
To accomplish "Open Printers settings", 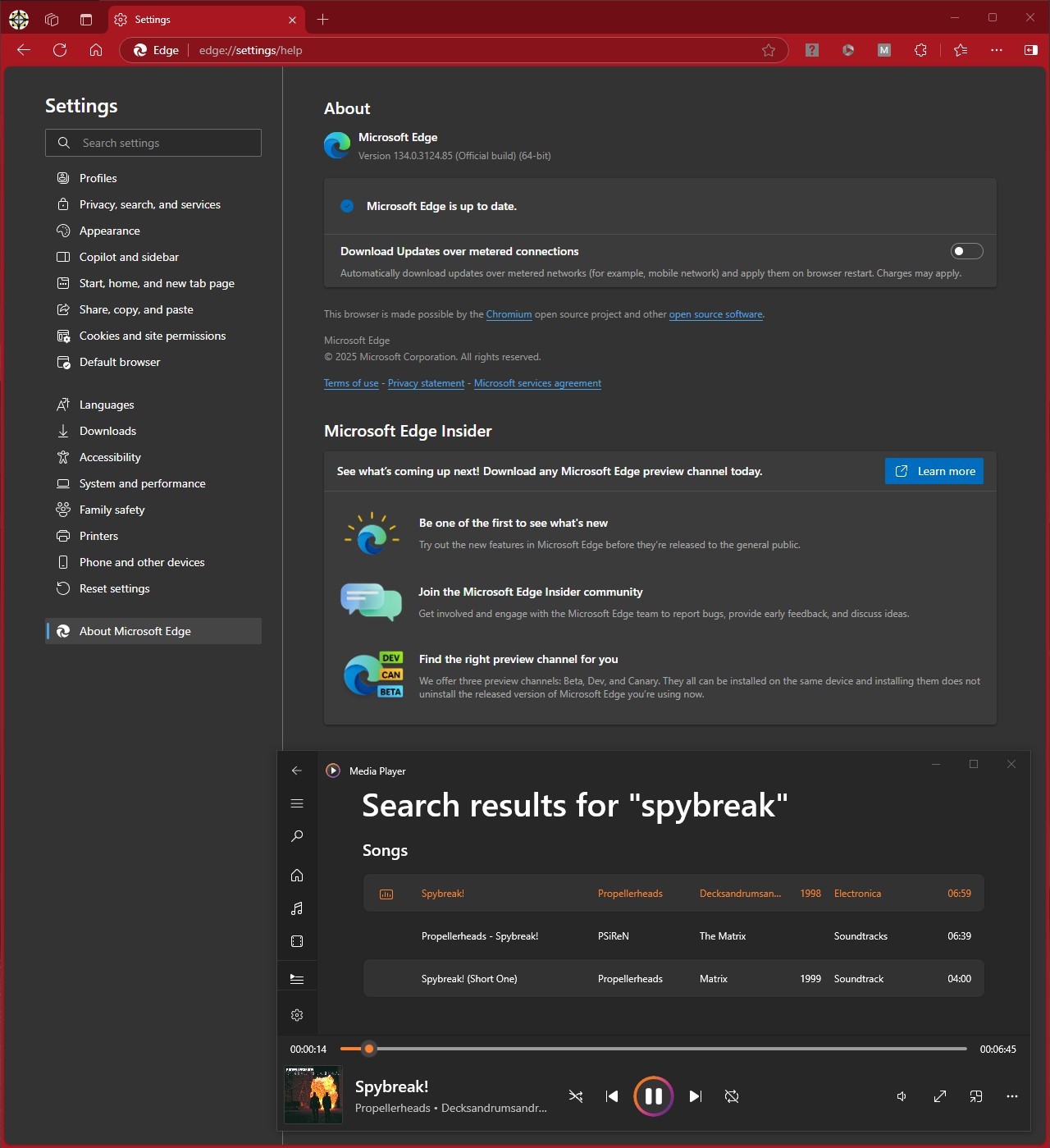I will 153,536.
